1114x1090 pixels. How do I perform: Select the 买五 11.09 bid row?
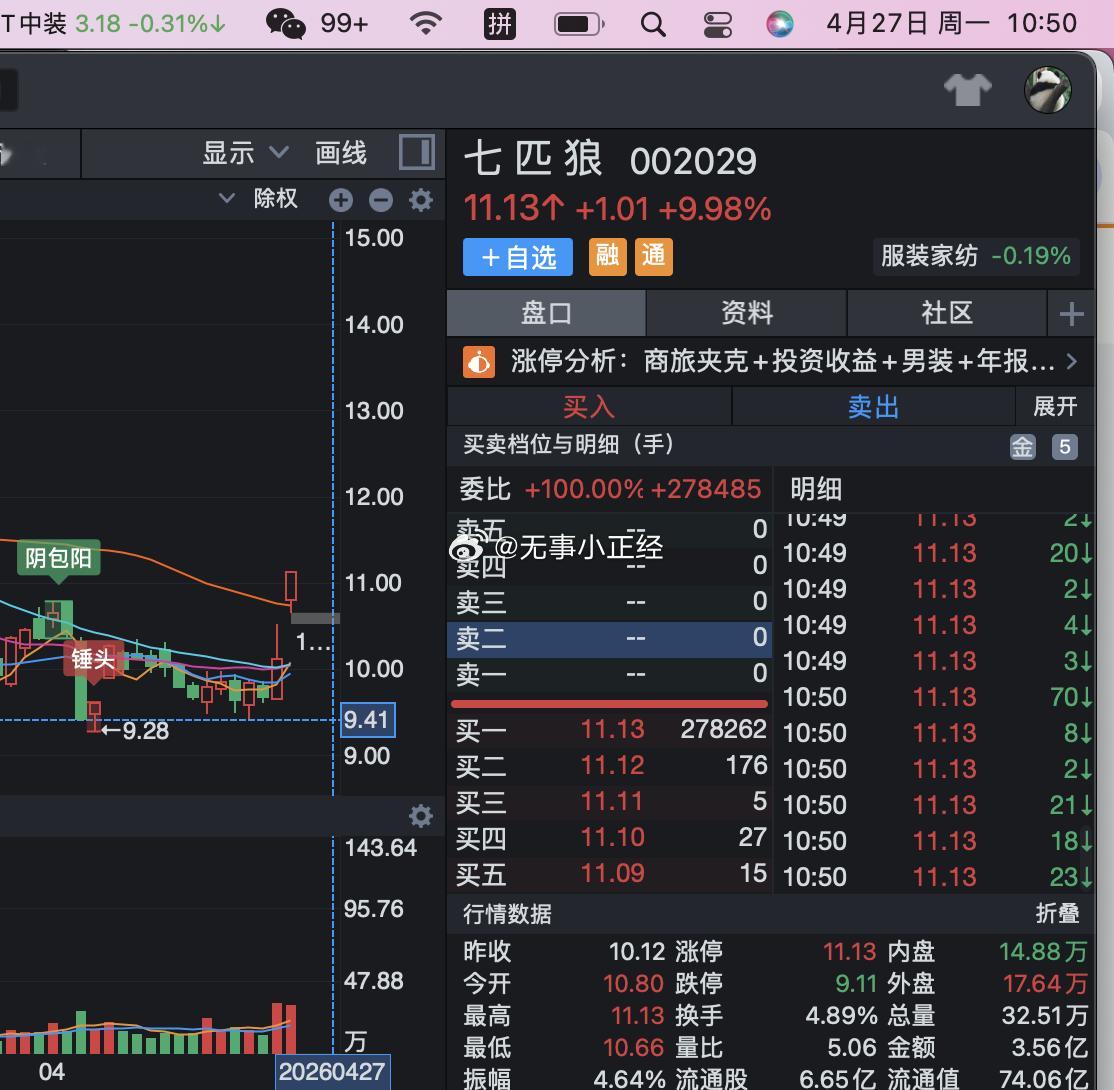pyautogui.click(x=610, y=874)
